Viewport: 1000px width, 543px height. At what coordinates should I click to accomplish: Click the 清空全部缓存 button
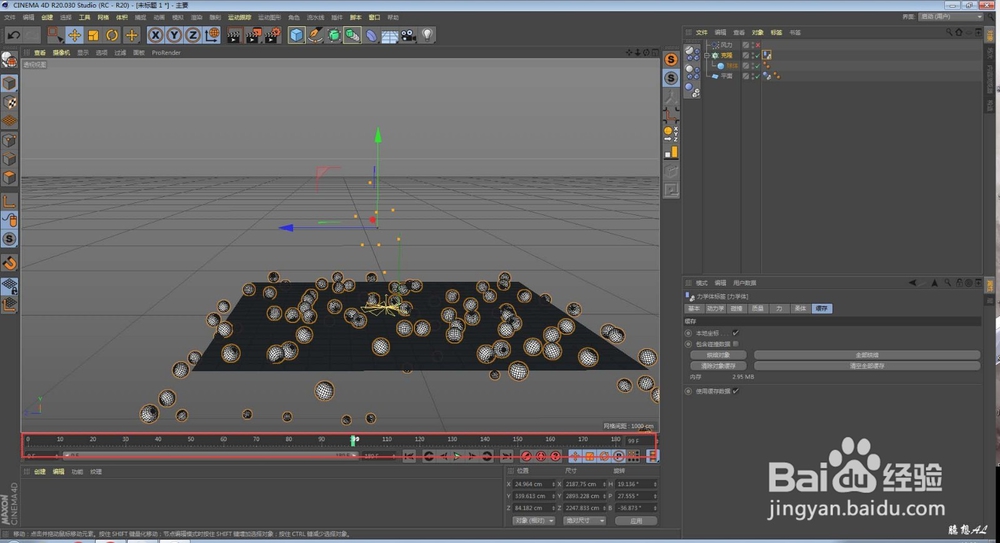click(x=867, y=366)
